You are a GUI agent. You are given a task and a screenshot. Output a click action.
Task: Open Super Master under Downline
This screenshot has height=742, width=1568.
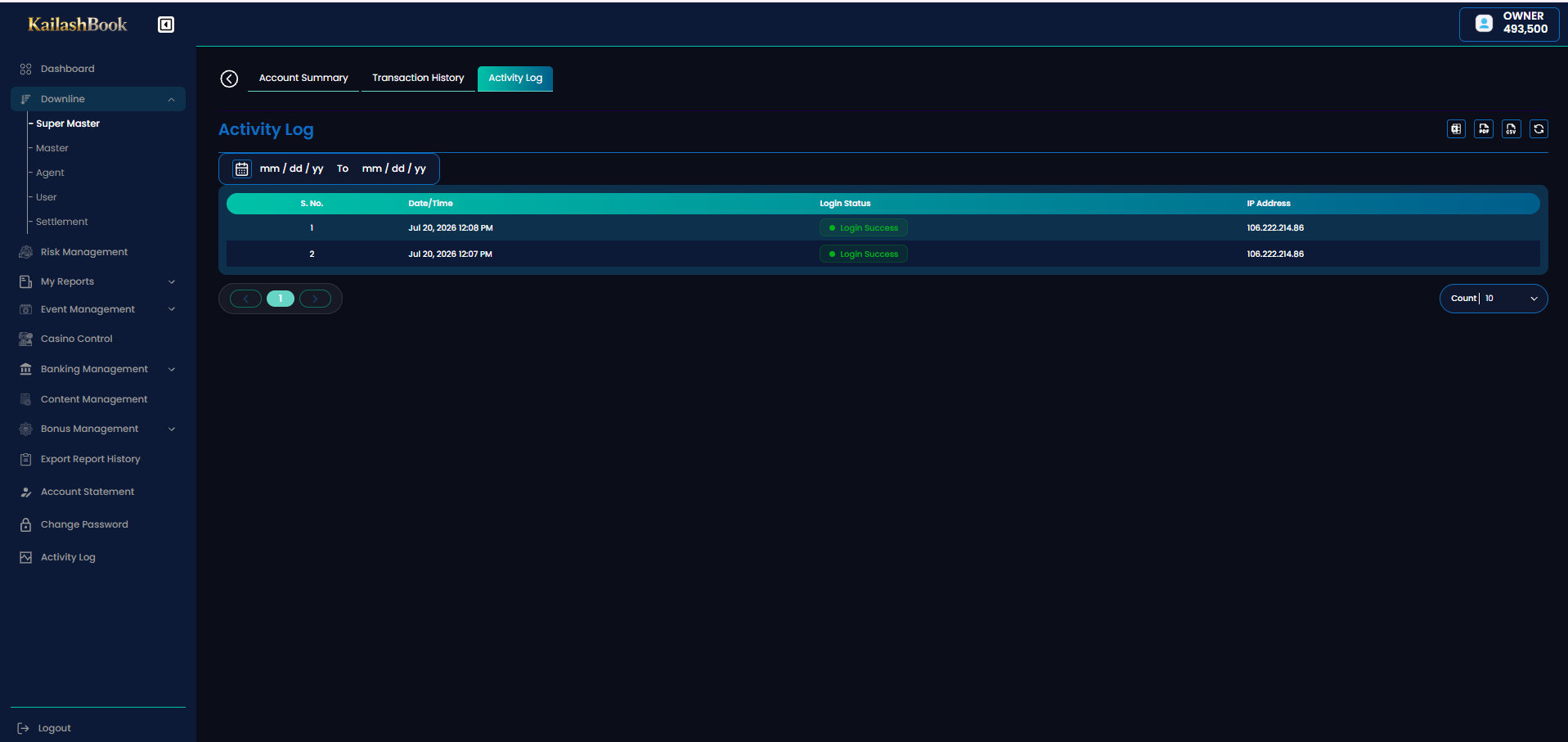click(x=68, y=124)
